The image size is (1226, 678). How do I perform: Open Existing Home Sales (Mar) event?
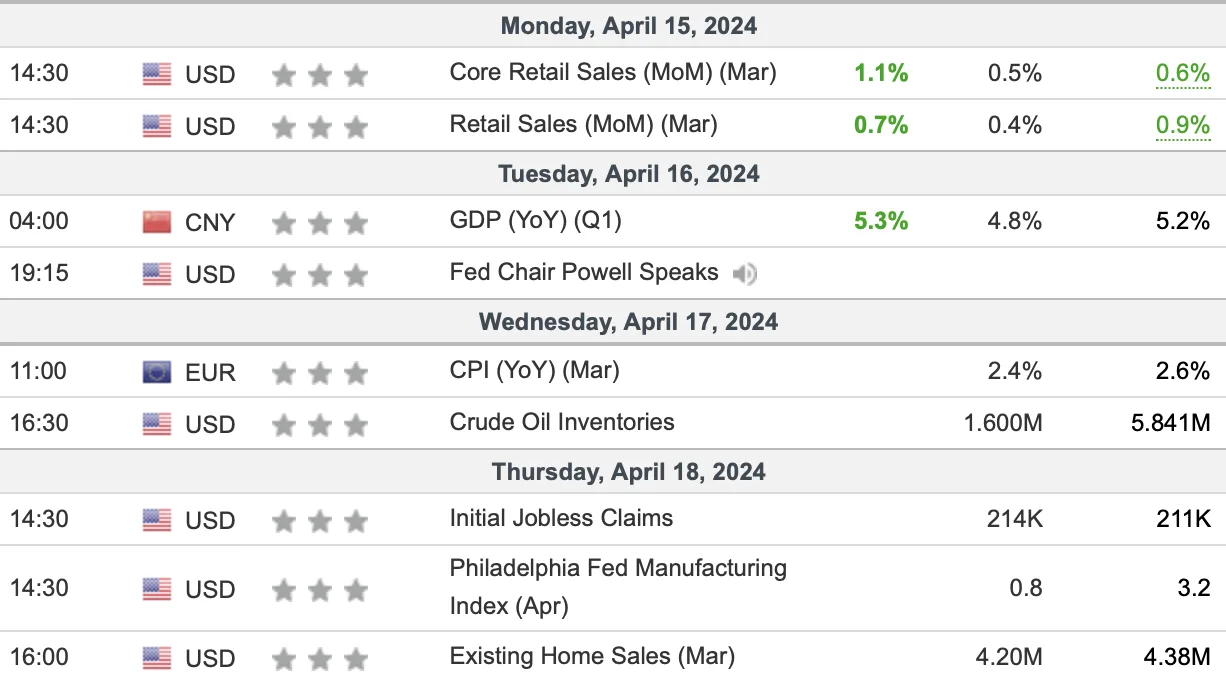tap(592, 656)
